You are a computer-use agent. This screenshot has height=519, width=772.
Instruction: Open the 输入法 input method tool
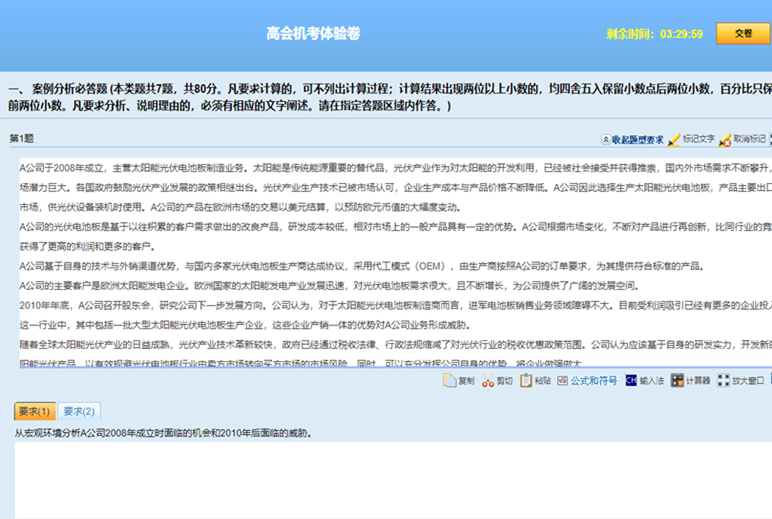tap(632, 381)
